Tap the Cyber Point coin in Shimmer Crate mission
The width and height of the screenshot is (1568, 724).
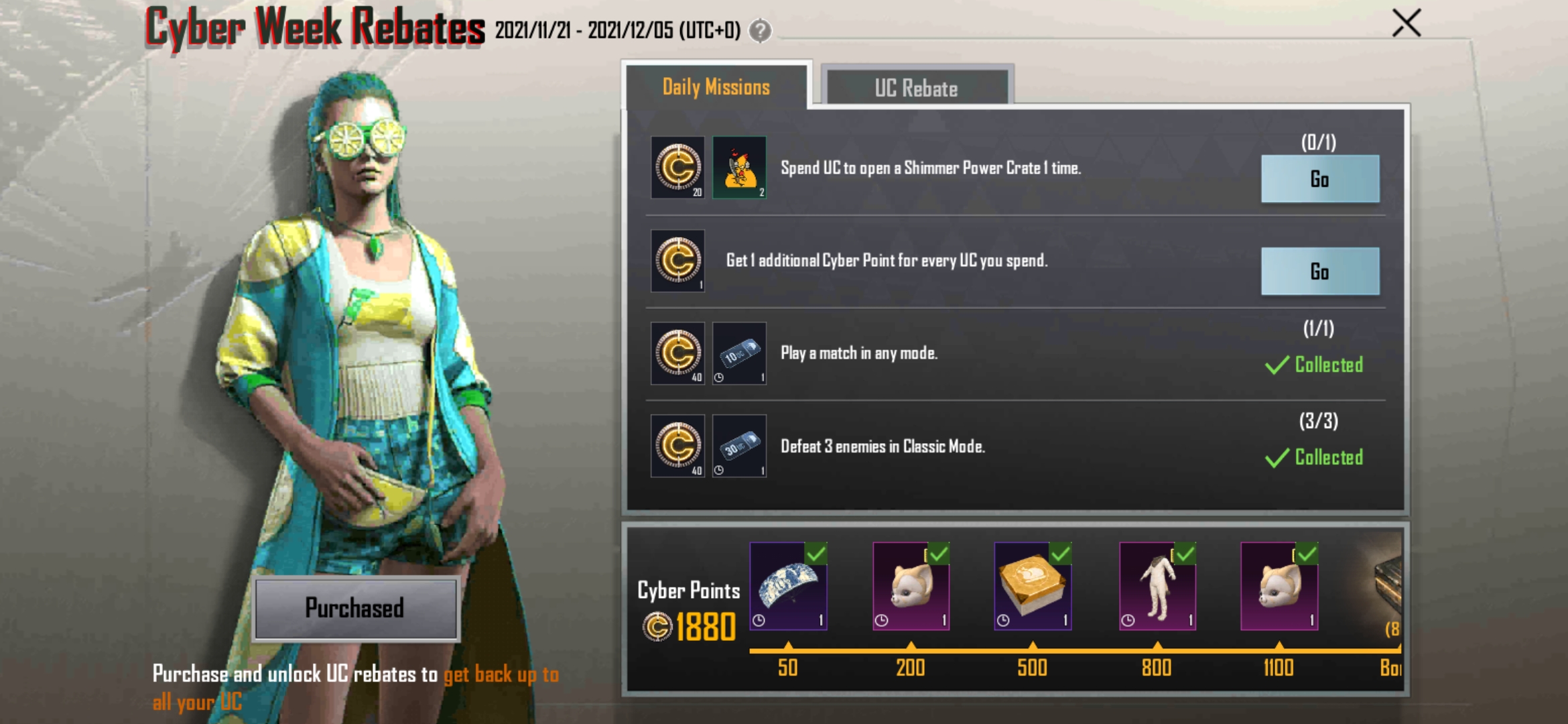[677, 168]
